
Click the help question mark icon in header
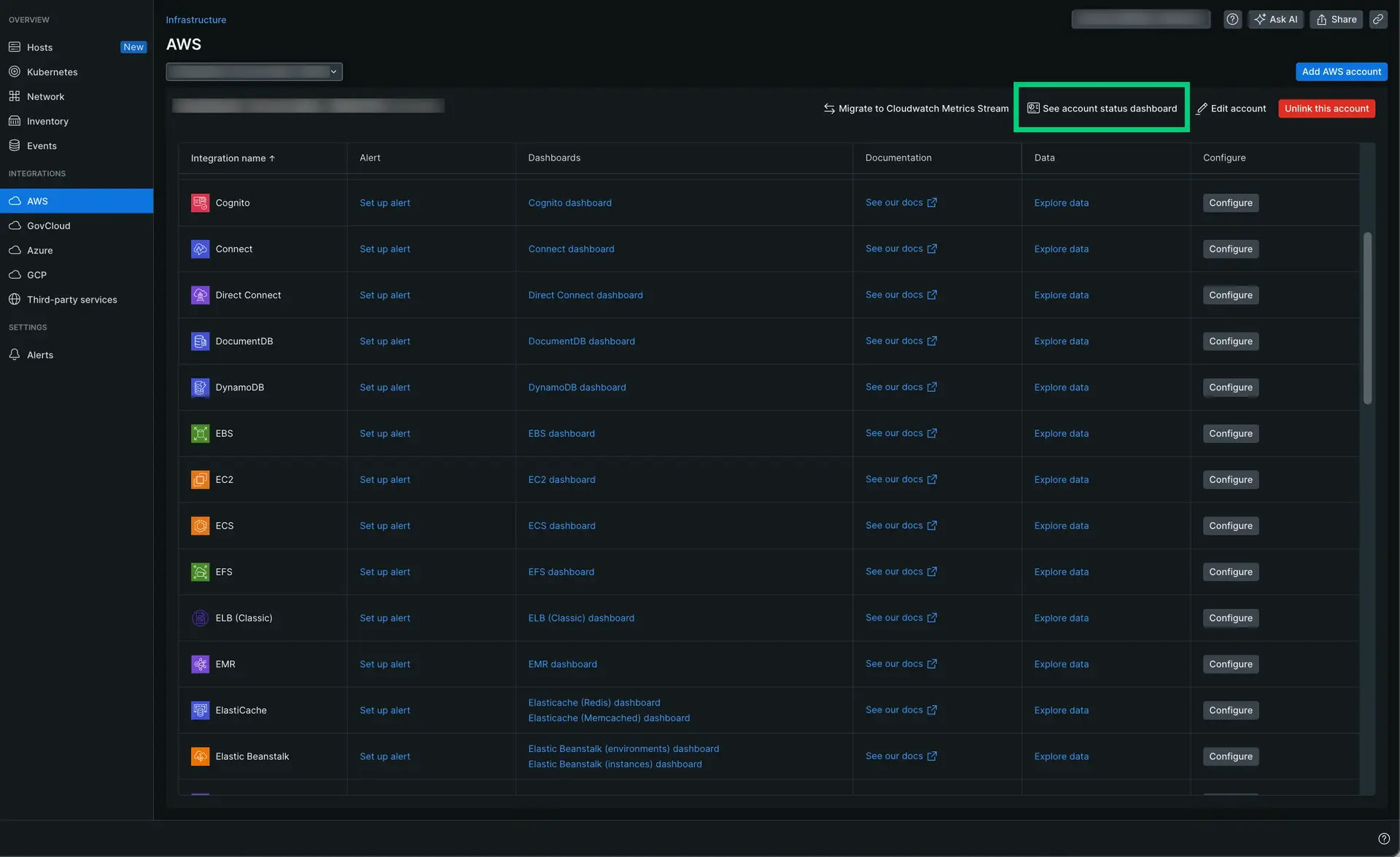coord(1232,20)
